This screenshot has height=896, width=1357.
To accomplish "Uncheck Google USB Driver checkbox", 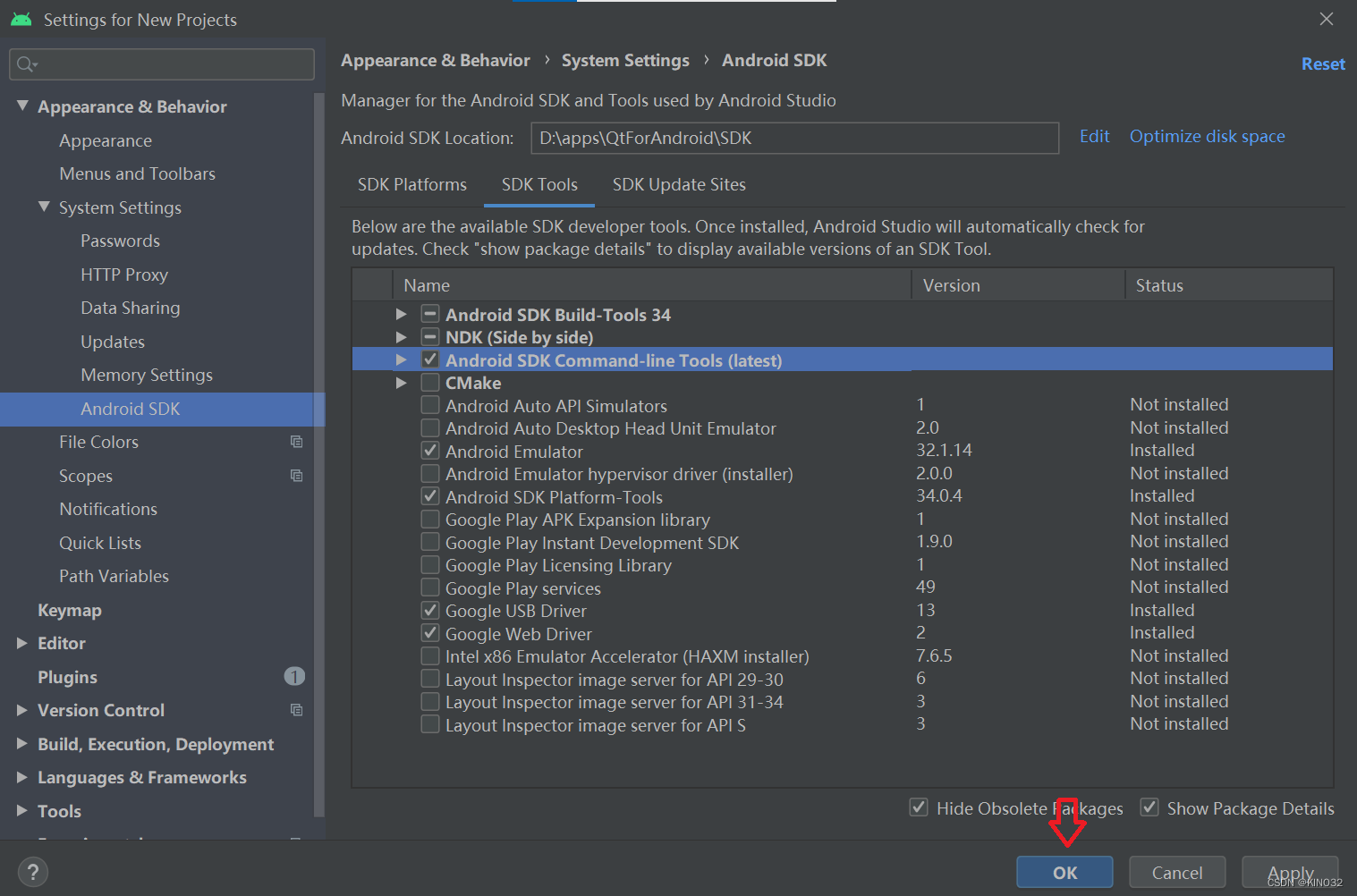I will coord(430,611).
